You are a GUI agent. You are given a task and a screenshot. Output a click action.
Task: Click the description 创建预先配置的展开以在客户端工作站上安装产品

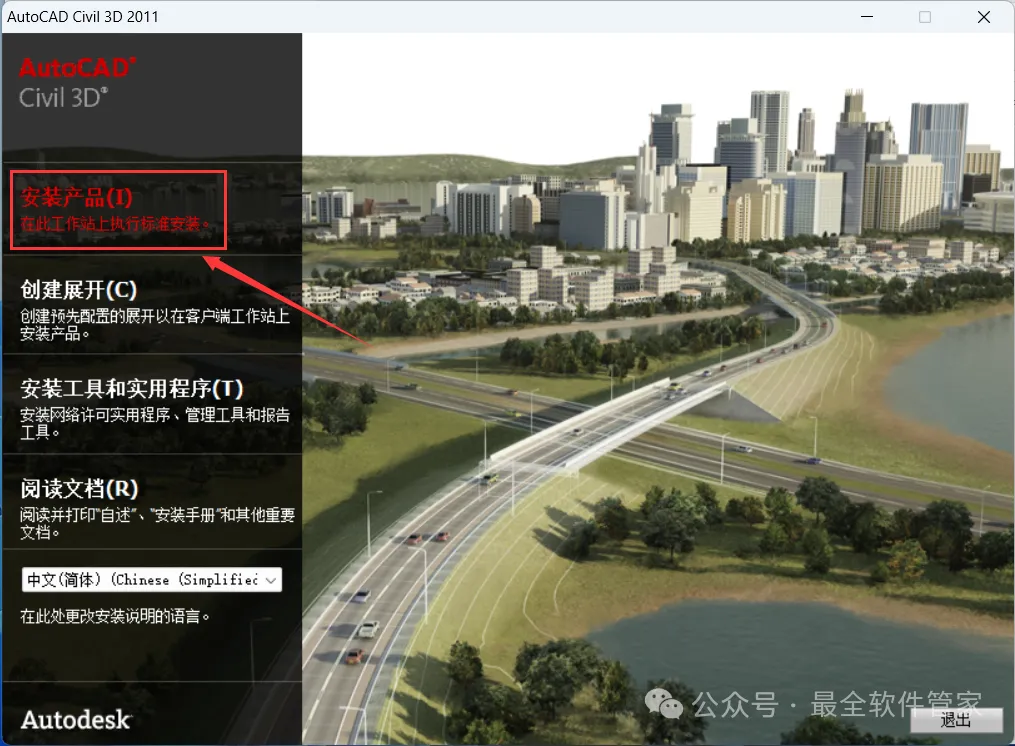pos(155,324)
